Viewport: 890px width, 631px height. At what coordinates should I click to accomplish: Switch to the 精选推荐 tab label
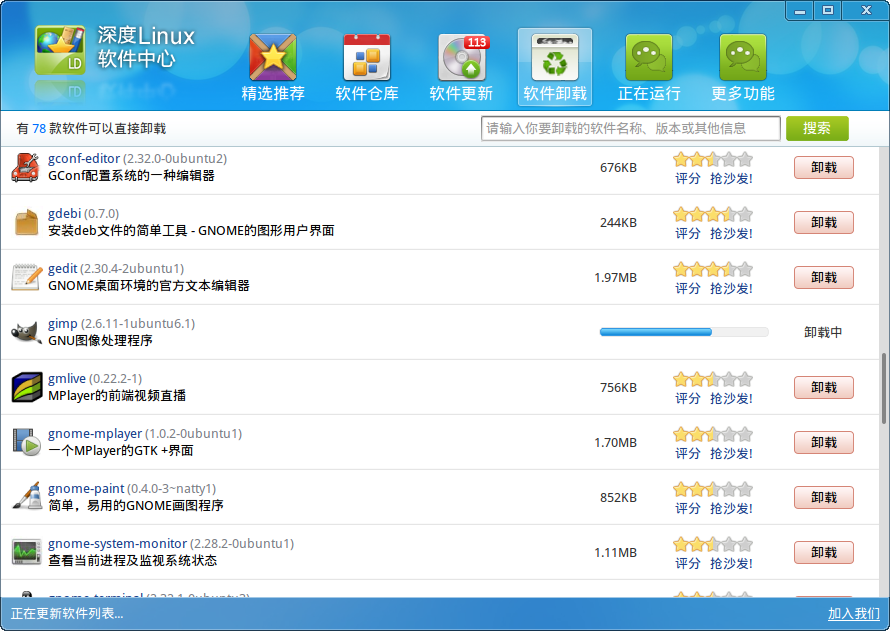click(273, 93)
